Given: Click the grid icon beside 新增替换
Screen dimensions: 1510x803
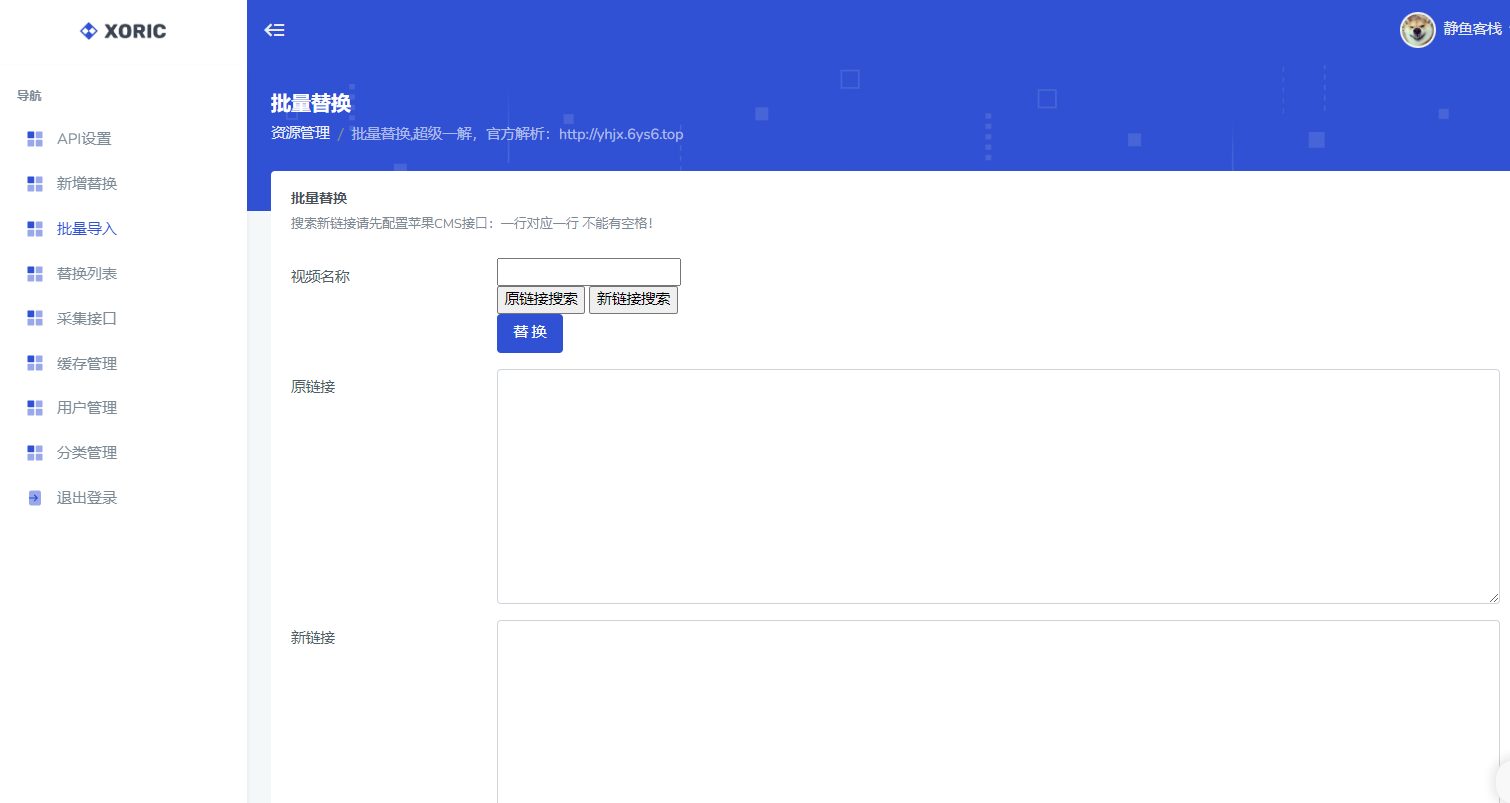Looking at the screenshot, I should (35, 184).
